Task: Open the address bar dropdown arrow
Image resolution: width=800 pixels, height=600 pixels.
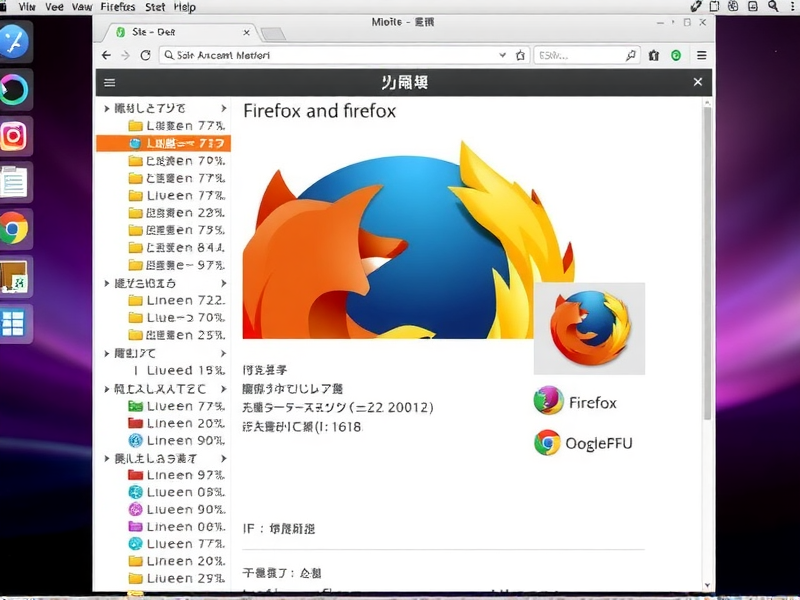Action: point(505,55)
